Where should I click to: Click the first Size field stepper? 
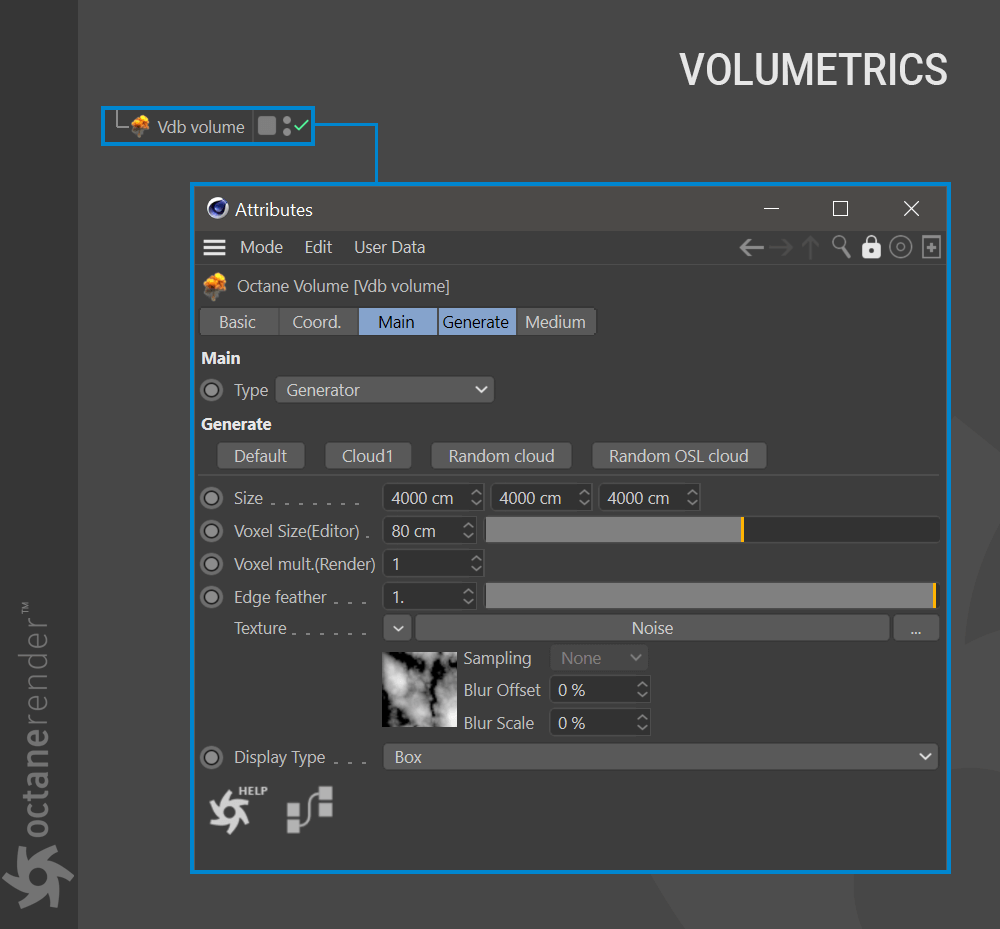point(476,498)
